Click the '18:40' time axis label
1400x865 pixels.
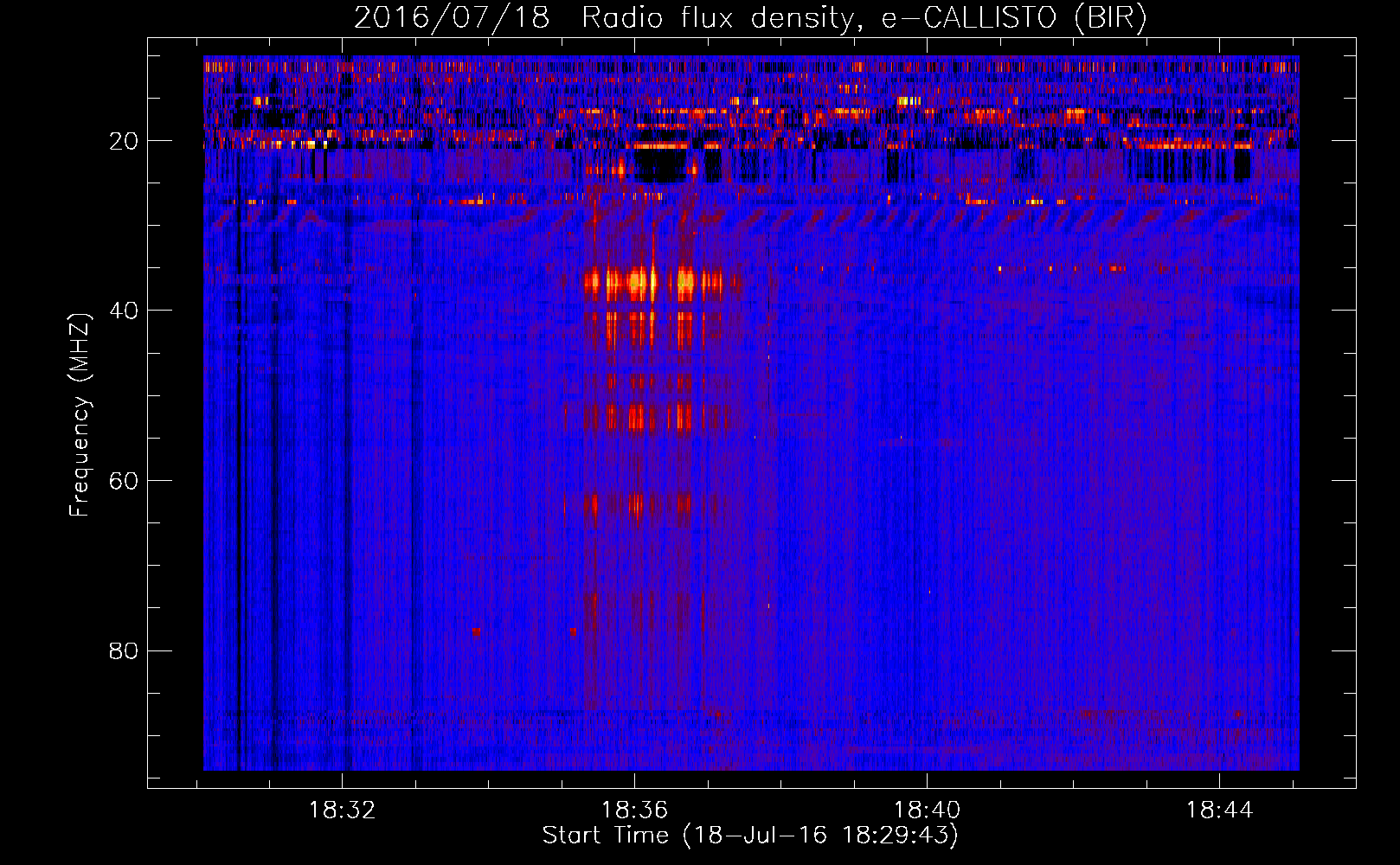927,811
